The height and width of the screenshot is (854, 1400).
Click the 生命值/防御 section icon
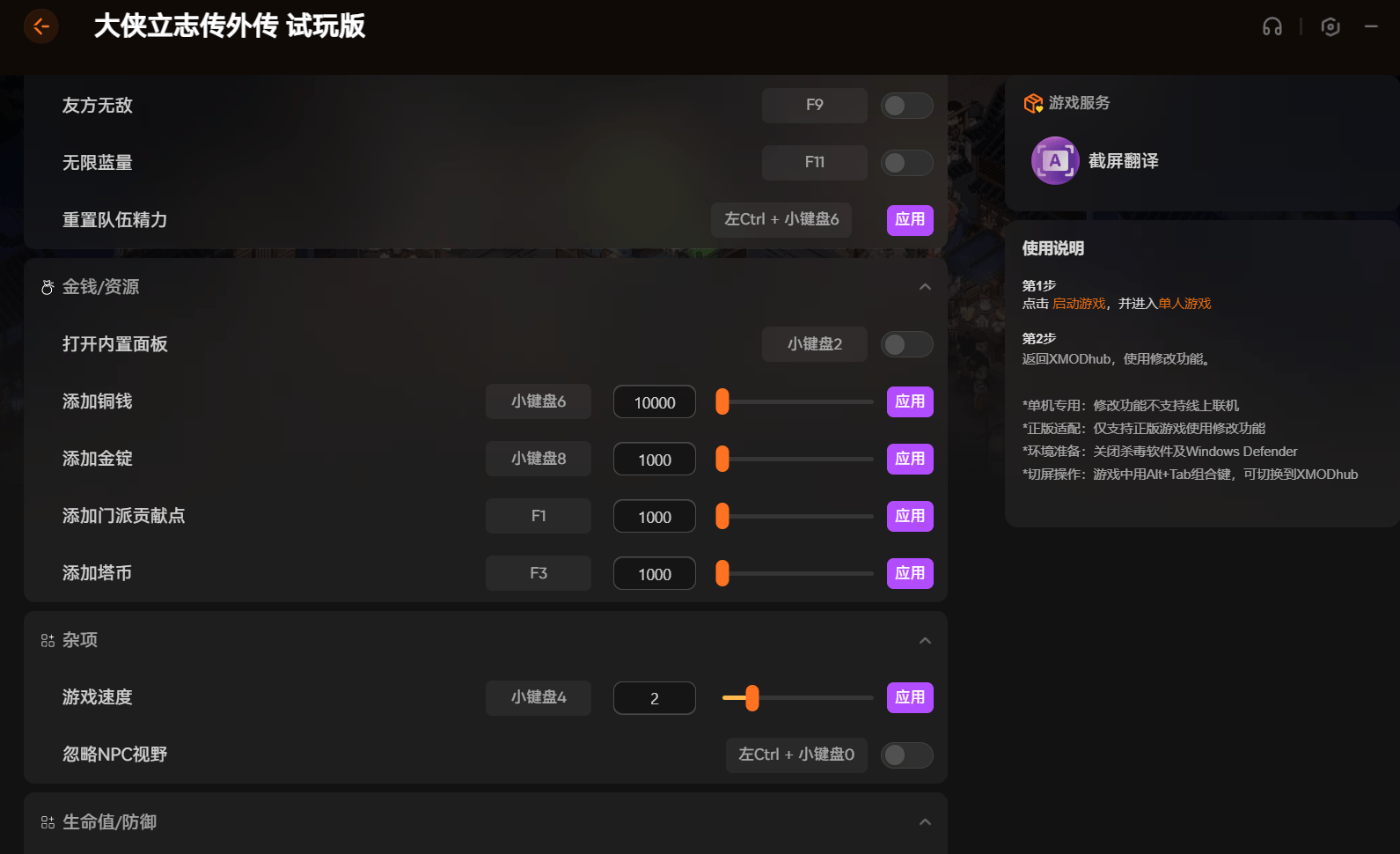48,822
